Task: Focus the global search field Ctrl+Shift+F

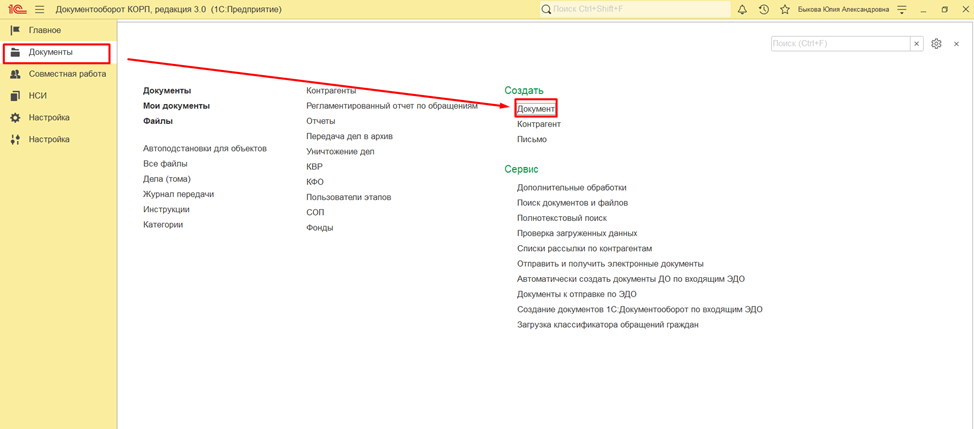Action: pos(635,9)
